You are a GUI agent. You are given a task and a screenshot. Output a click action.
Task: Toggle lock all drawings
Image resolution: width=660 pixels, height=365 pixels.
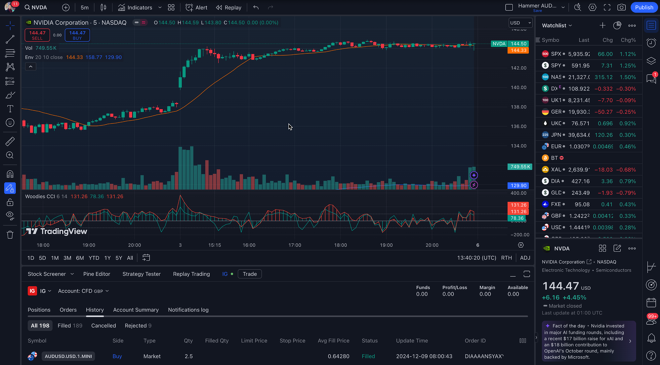tap(10, 202)
